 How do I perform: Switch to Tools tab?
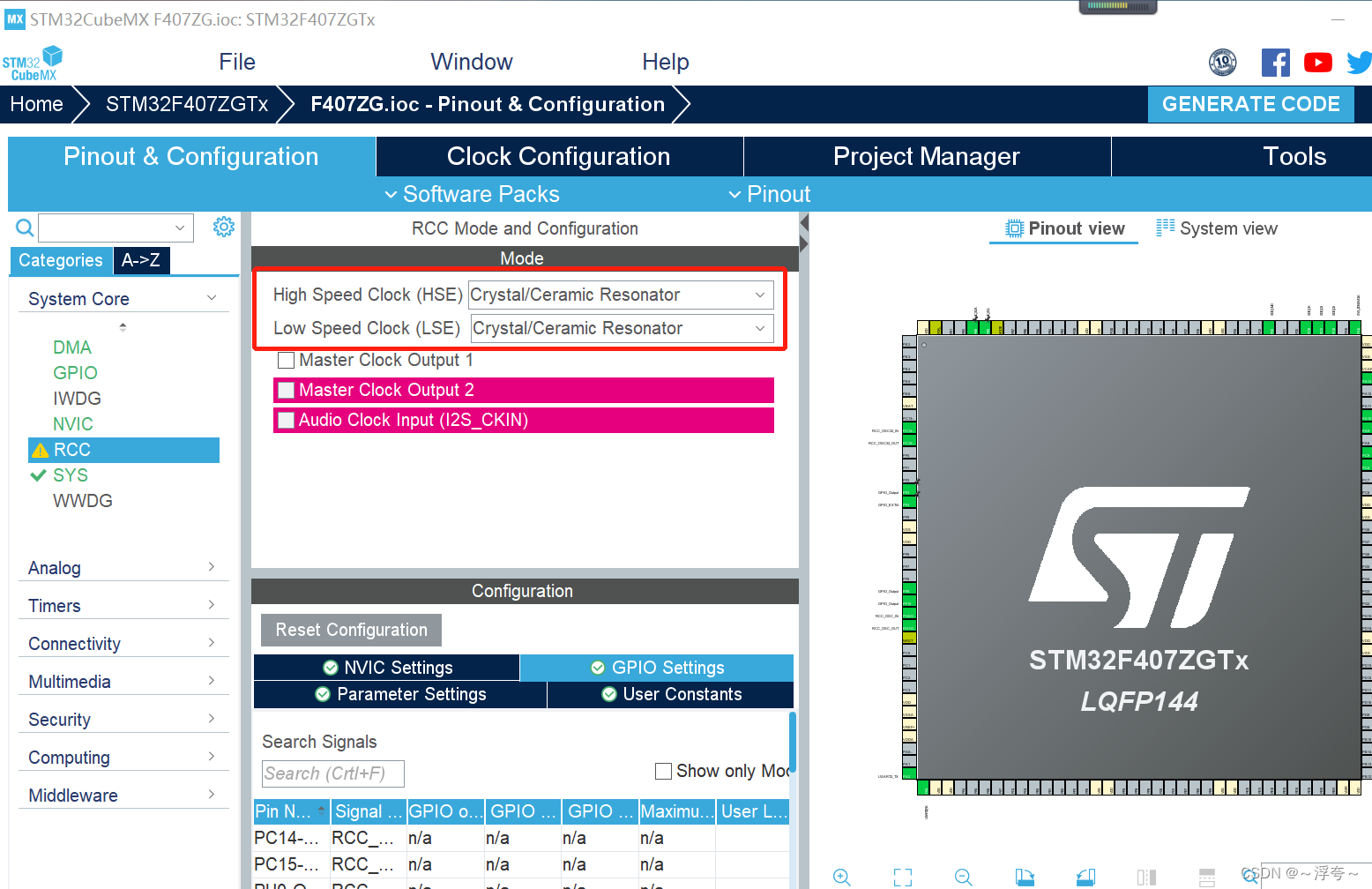click(x=1243, y=156)
